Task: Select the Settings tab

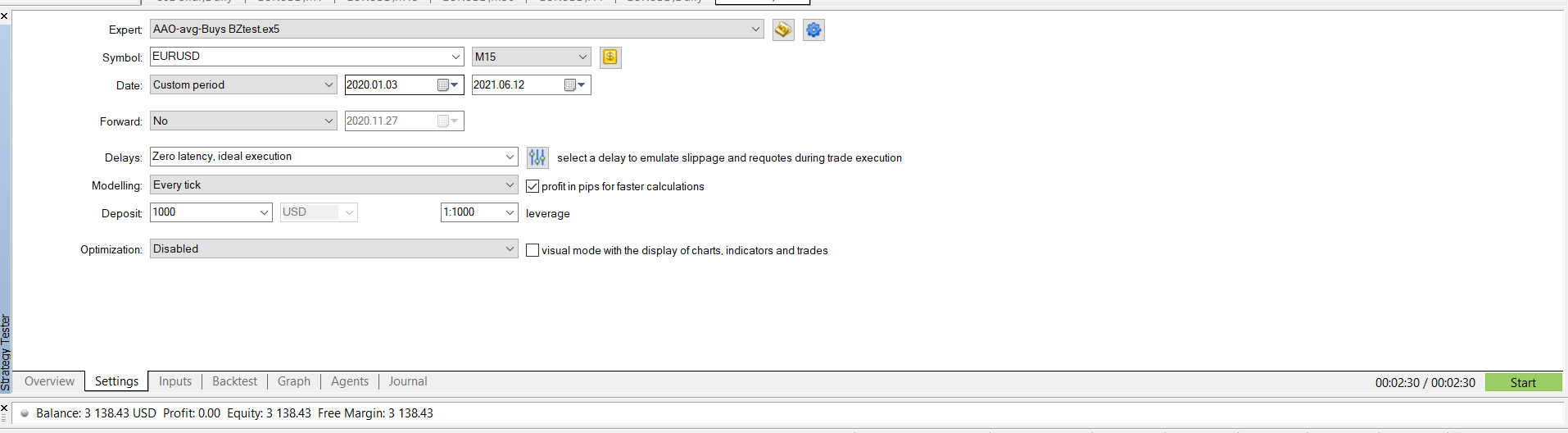Action: [116, 381]
